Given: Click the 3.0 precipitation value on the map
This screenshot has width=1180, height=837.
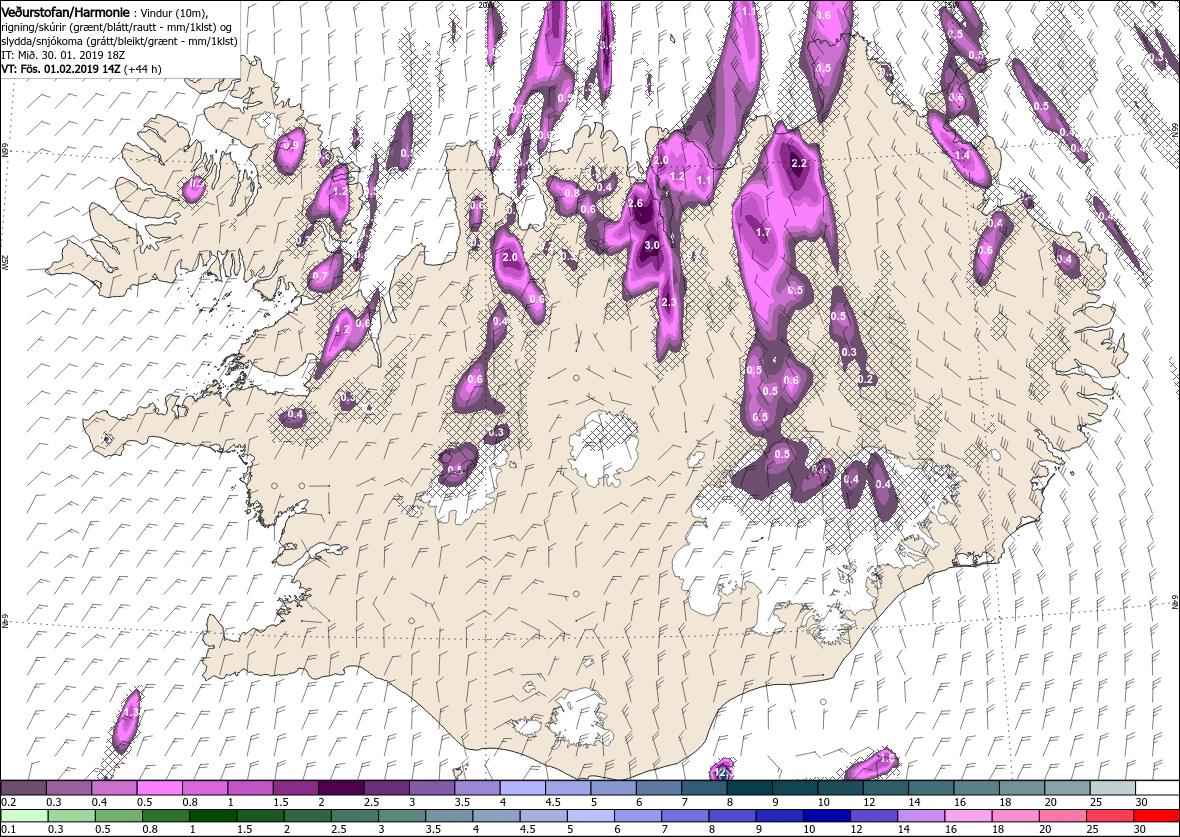Looking at the screenshot, I should 652,245.
